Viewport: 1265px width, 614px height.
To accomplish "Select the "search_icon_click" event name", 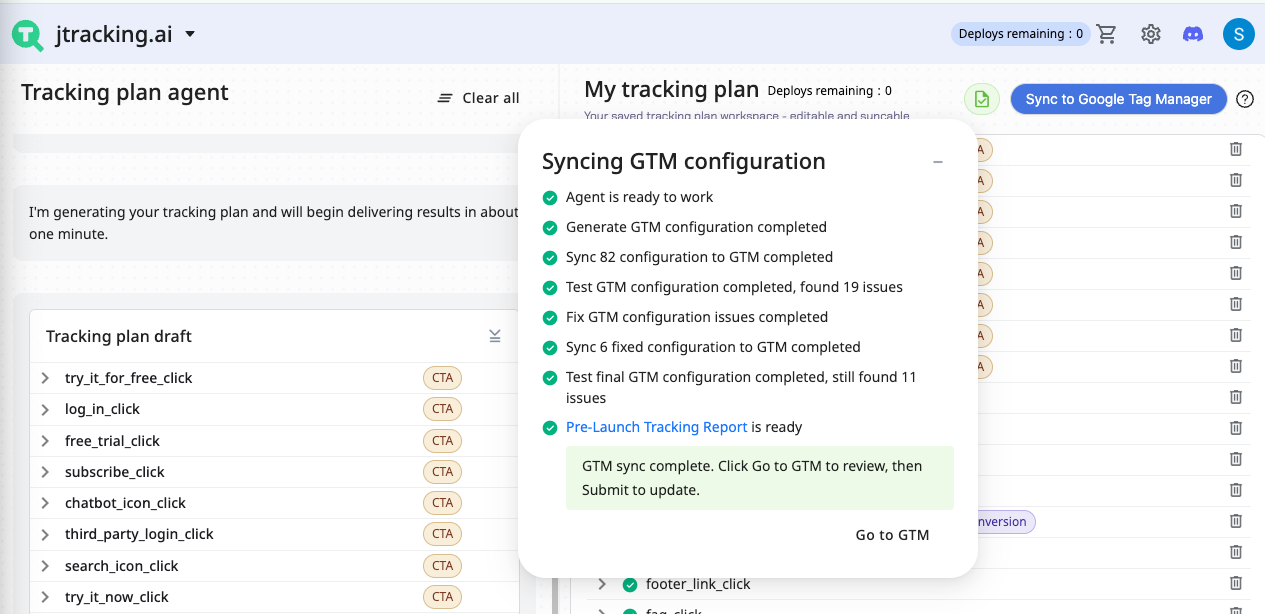I will click(x=122, y=566).
